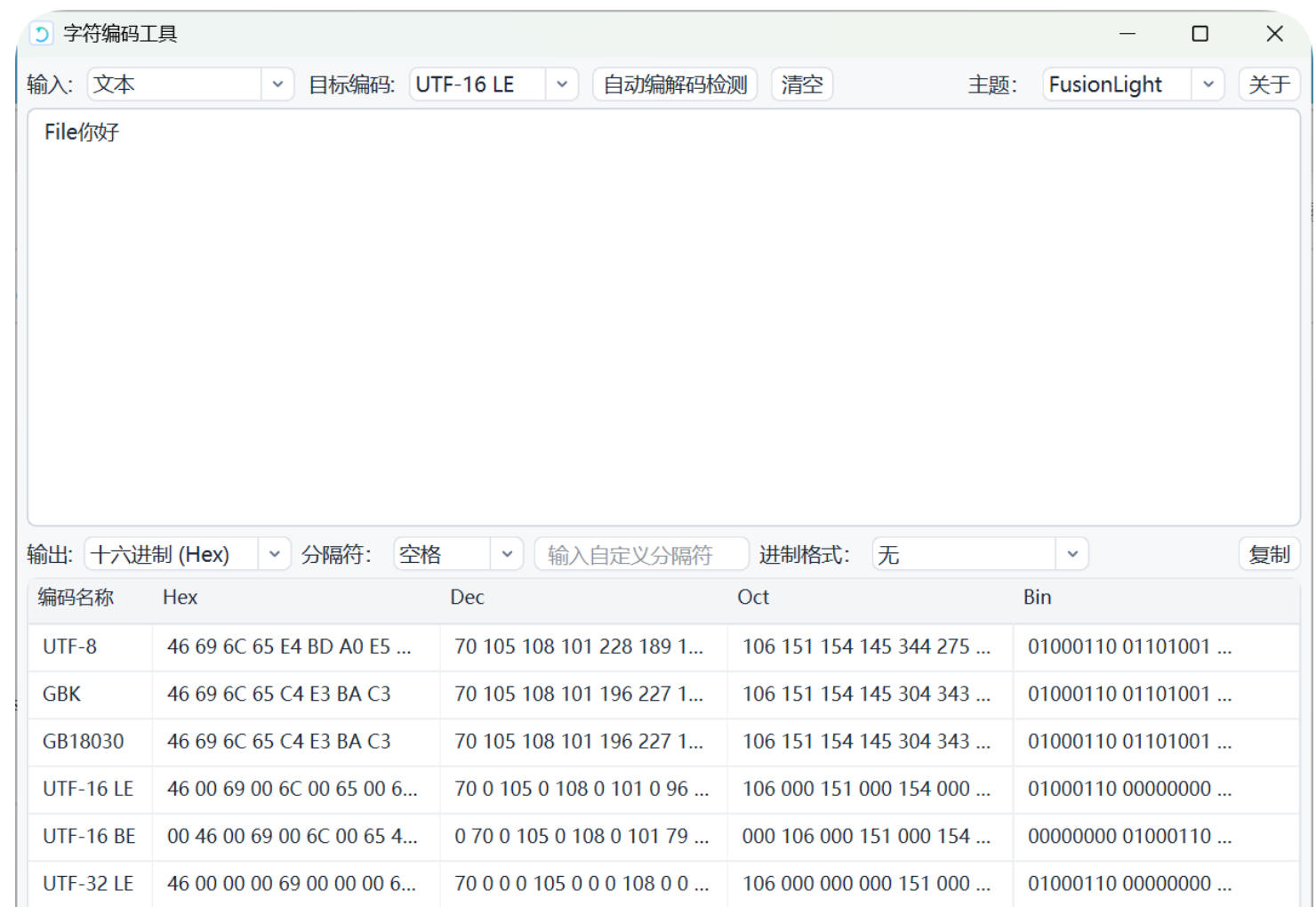Open the FusionLight theme dropdown
The height and width of the screenshot is (907, 1316).
[1132, 84]
